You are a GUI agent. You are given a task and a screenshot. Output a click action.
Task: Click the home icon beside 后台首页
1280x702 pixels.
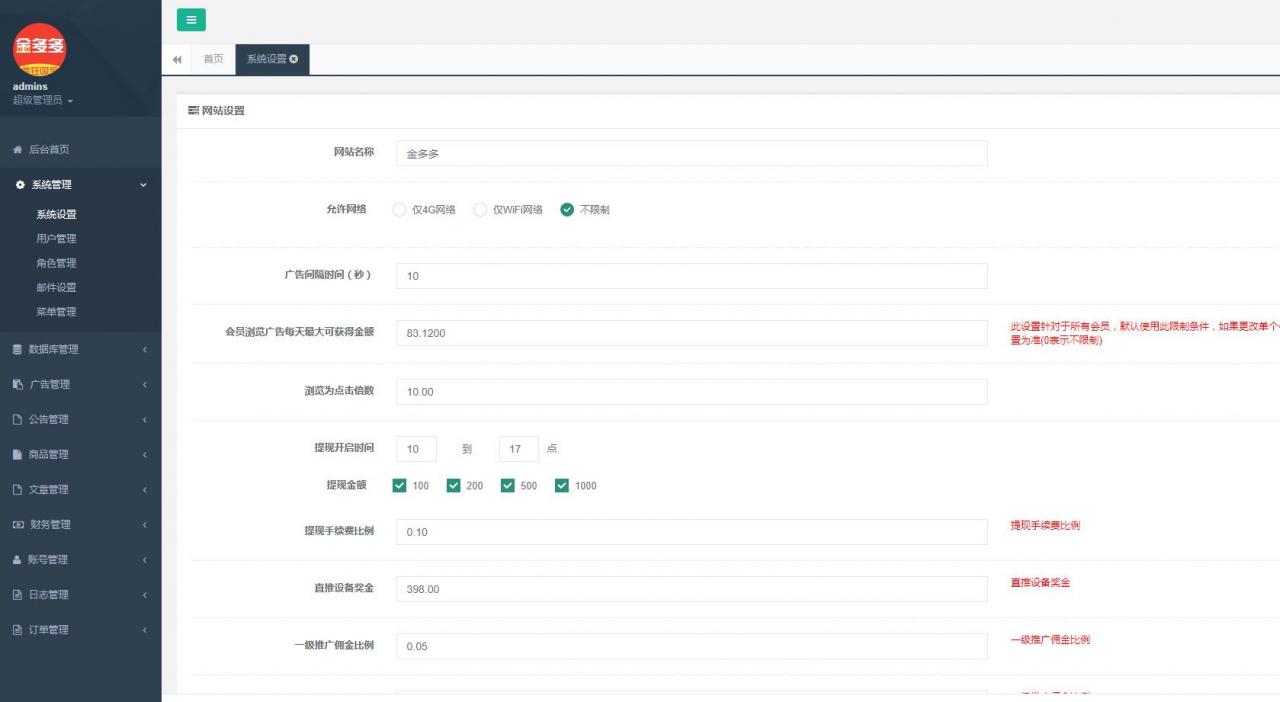[x=17, y=150]
